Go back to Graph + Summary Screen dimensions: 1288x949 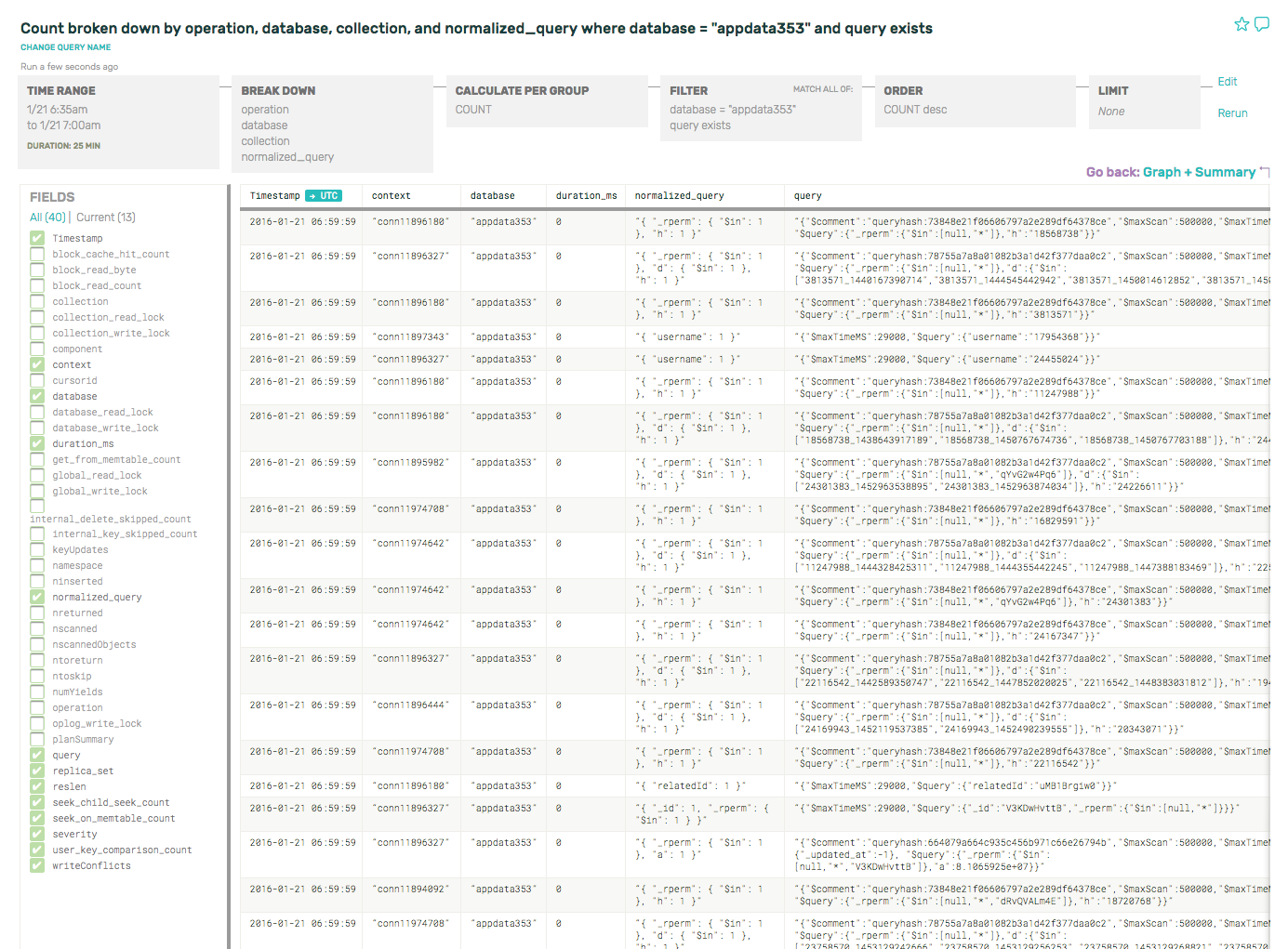click(1198, 173)
